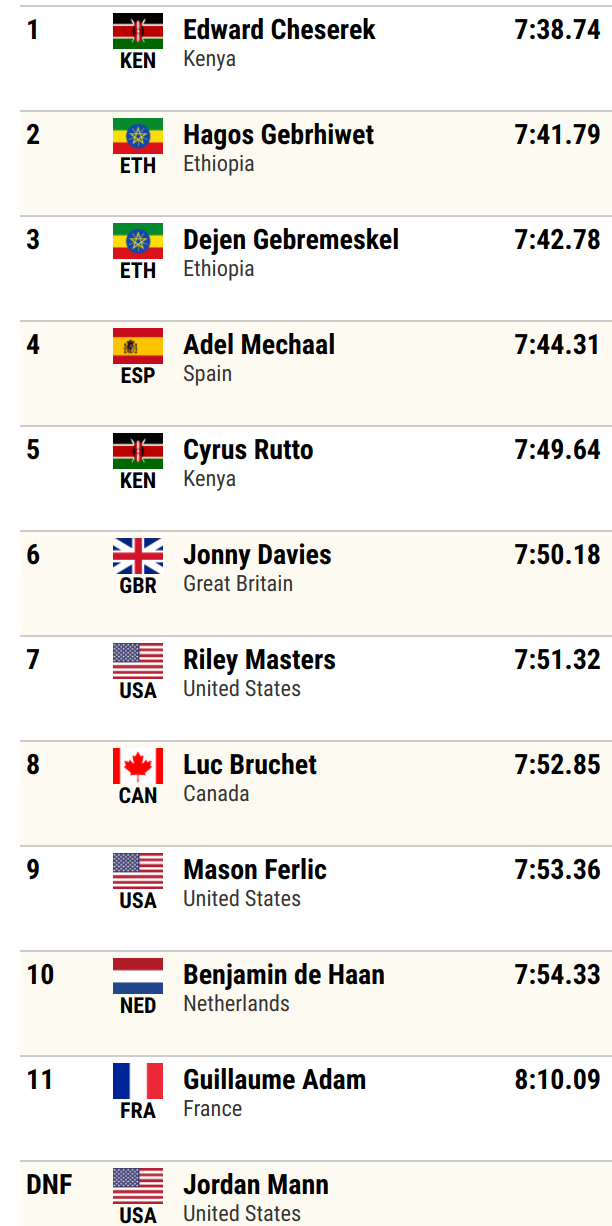Click the Ethiopia flag next to Hagos Gebrhiwet
This screenshot has width=612, height=1226.
click(138, 136)
